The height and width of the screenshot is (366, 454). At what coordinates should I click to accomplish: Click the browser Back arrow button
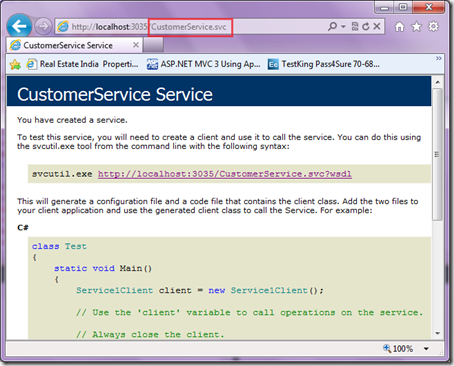click(19, 26)
